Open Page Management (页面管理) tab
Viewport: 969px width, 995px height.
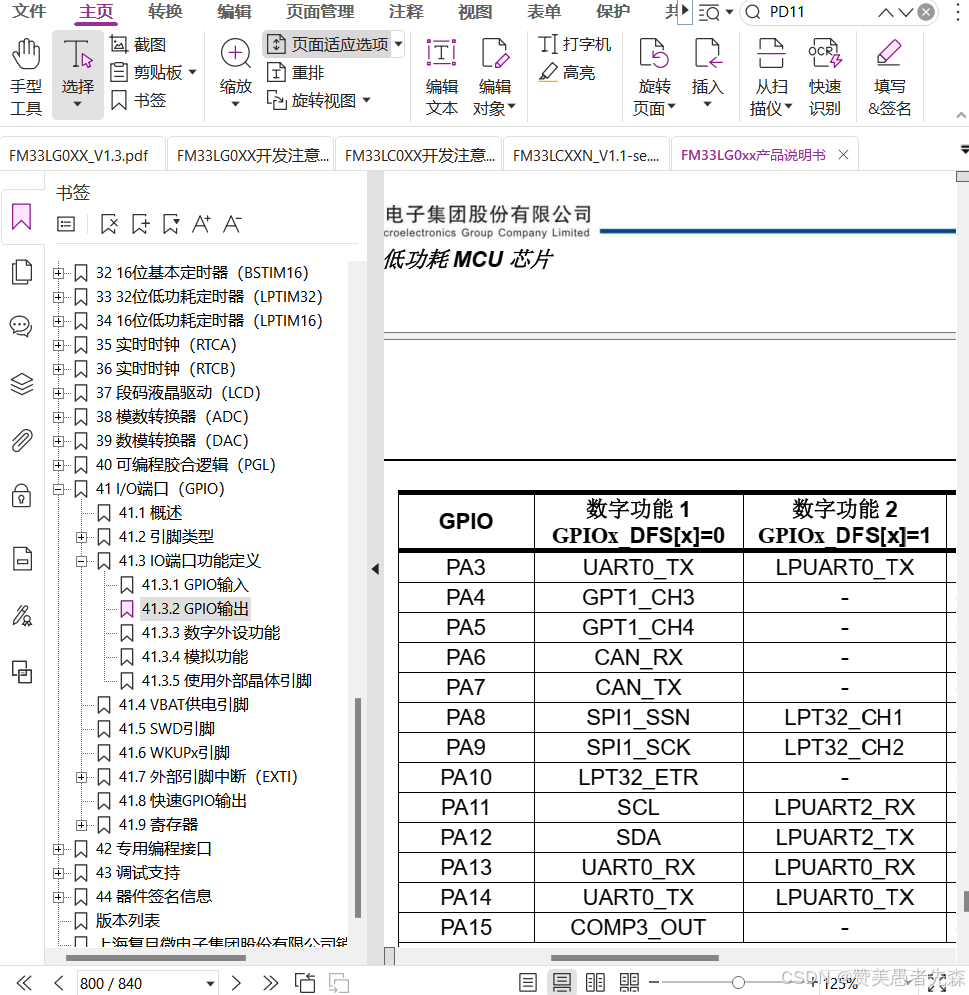320,11
